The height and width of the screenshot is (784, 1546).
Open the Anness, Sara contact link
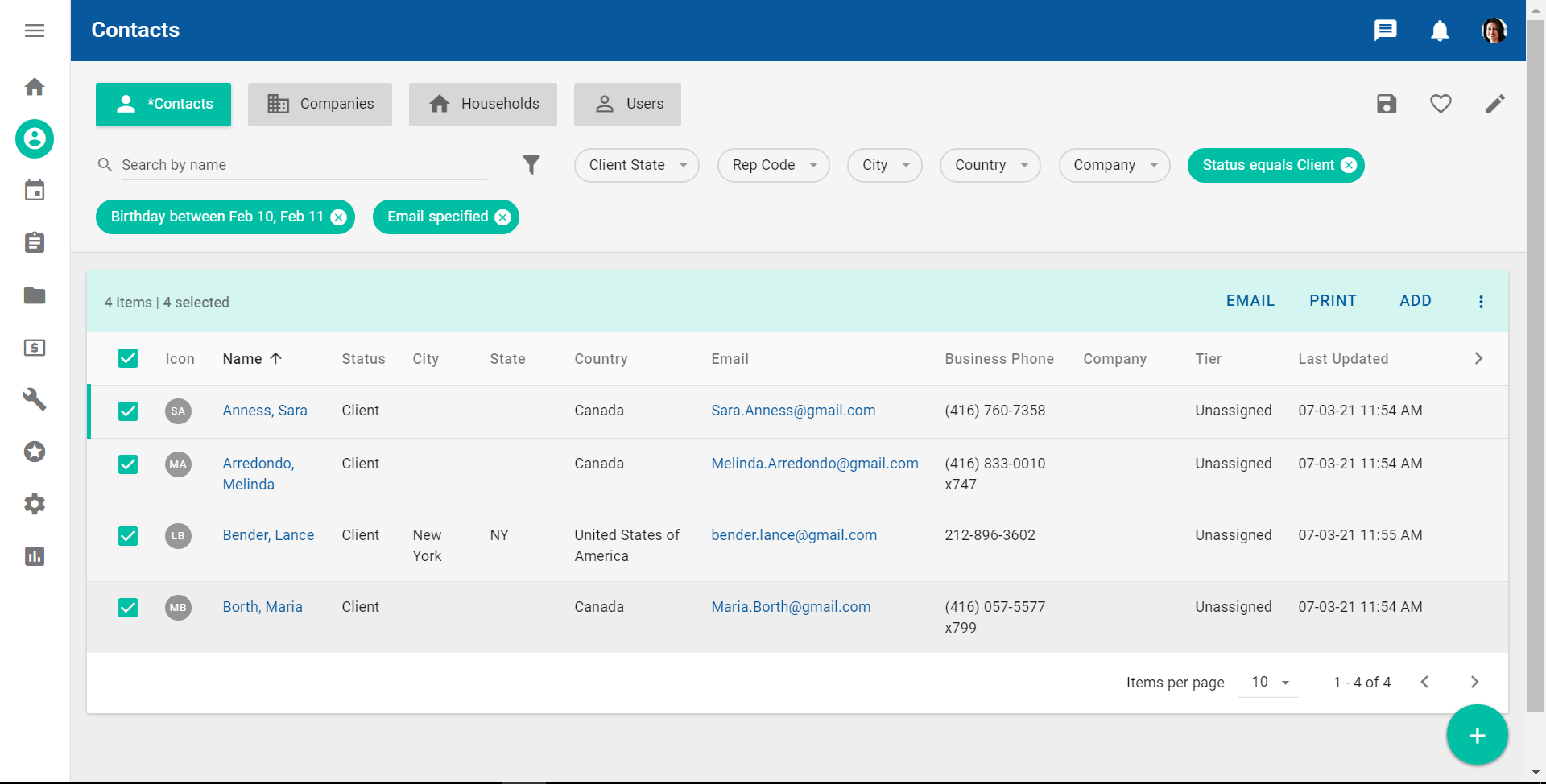(x=265, y=411)
